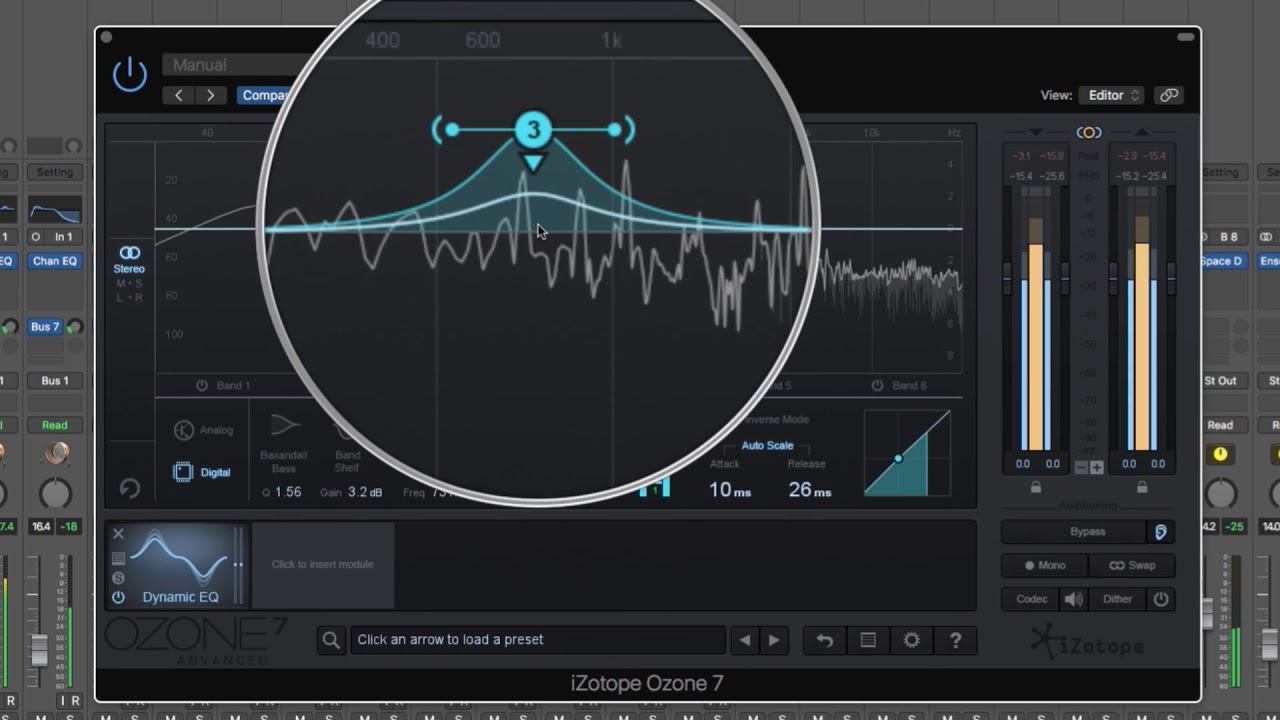Click the meter scale plus button
Screen dimensions: 1280x720
click(1096, 467)
